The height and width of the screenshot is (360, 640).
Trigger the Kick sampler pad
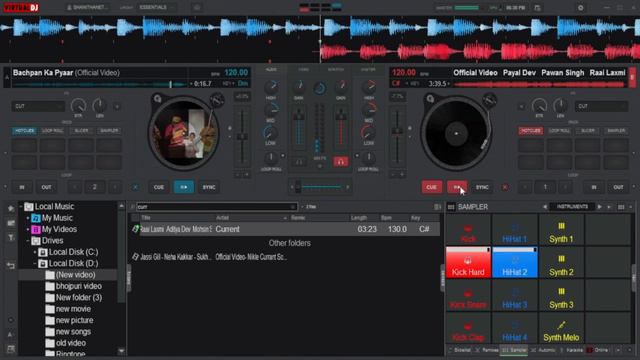468,229
